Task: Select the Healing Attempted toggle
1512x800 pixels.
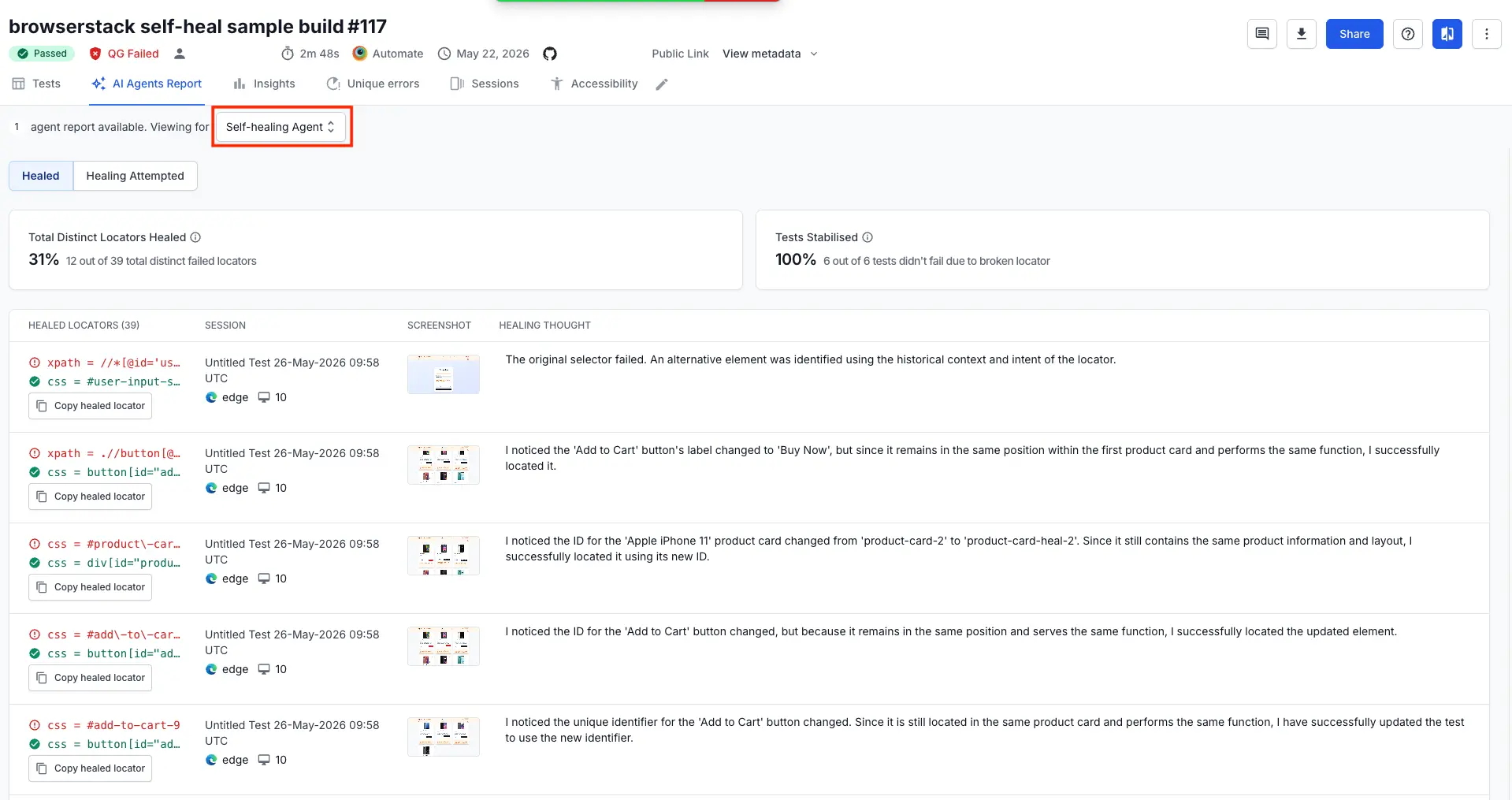Action: (x=135, y=176)
